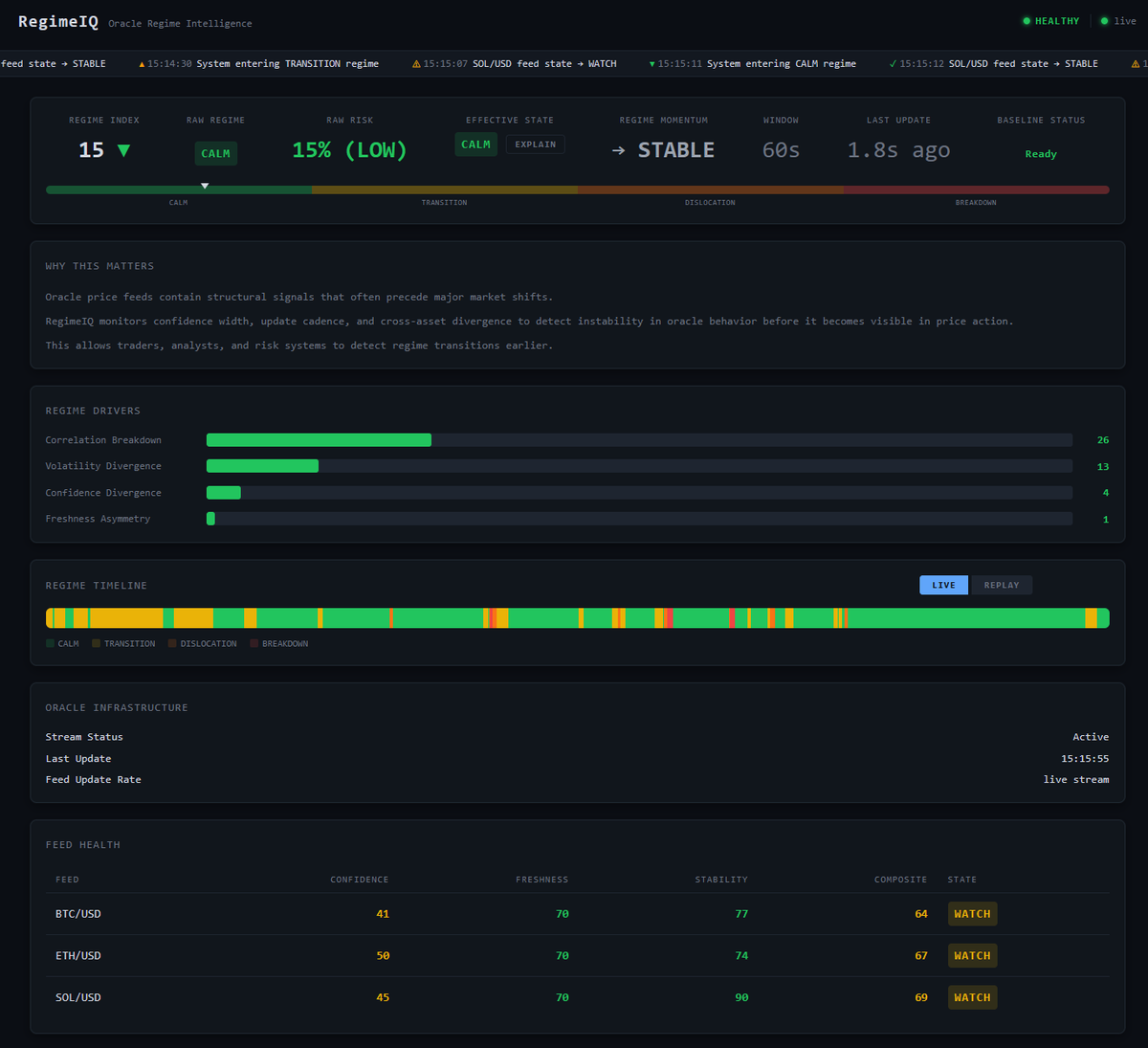The image size is (1148, 1048).
Task: Click the Effective State CALM badge
Action: point(475,145)
